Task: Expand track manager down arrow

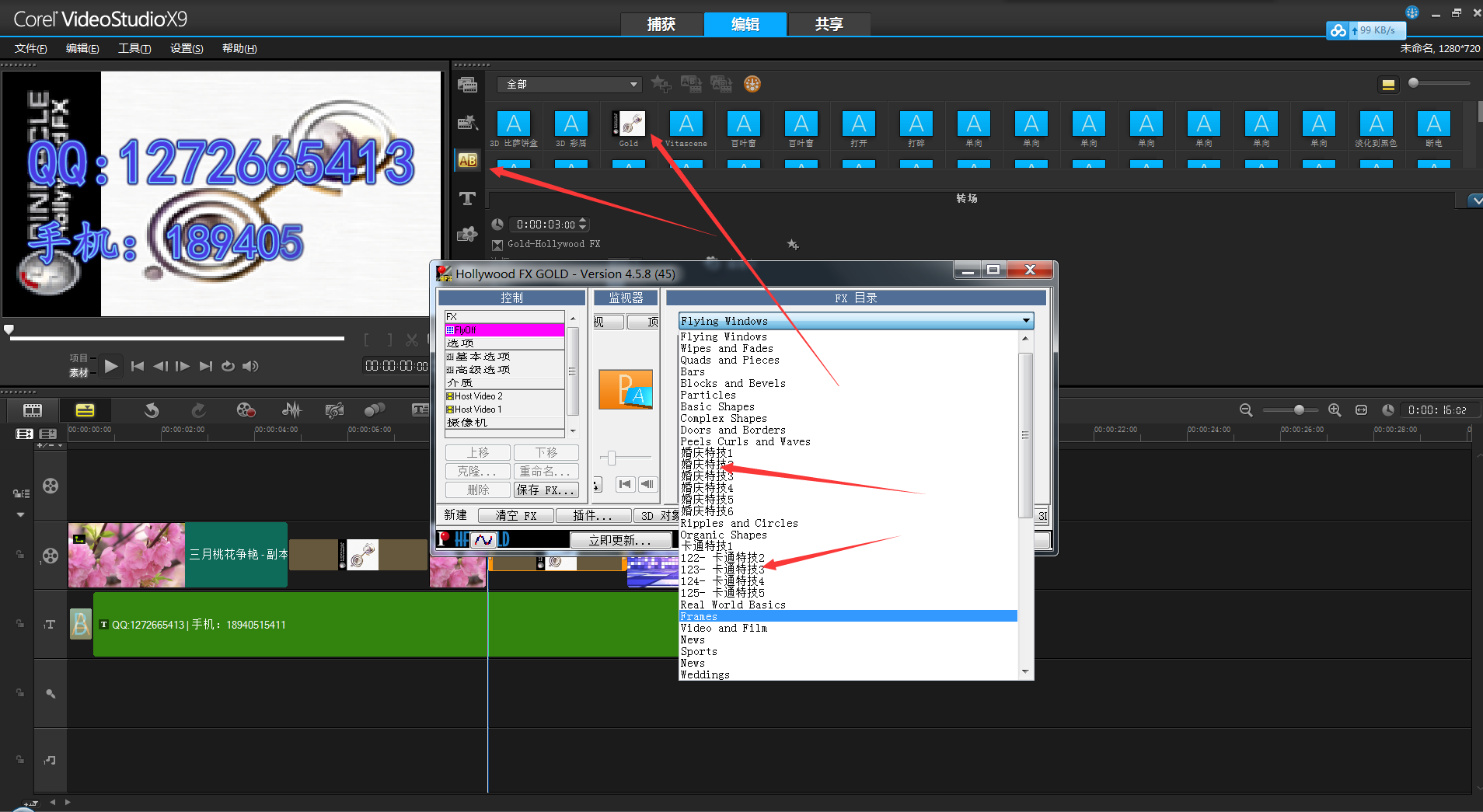Action: tap(20, 514)
